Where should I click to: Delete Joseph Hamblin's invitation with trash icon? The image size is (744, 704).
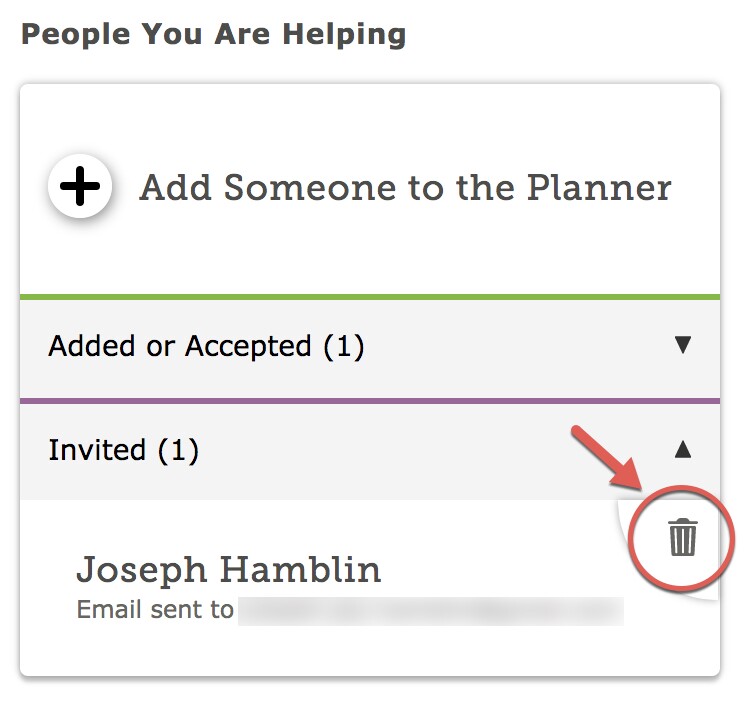(x=683, y=537)
